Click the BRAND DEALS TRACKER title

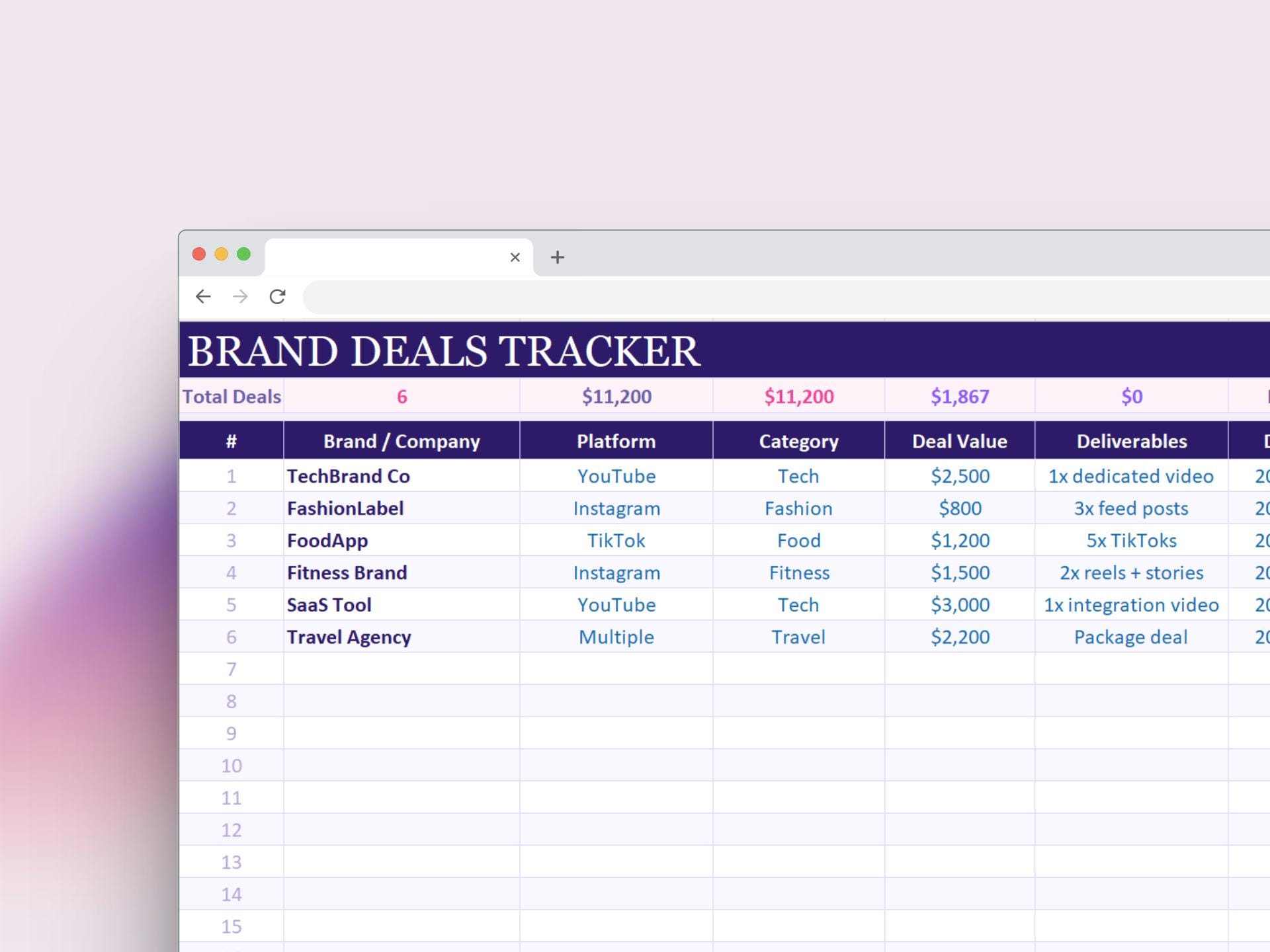pos(444,350)
